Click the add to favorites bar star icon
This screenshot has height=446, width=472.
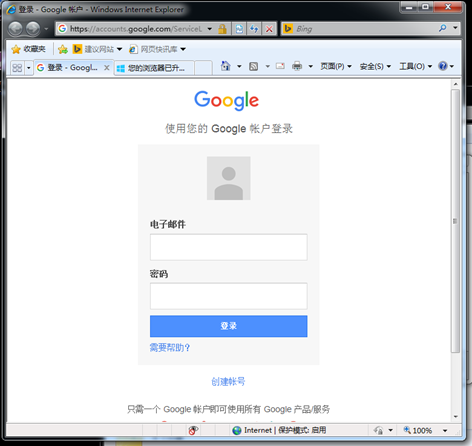[x=63, y=49]
